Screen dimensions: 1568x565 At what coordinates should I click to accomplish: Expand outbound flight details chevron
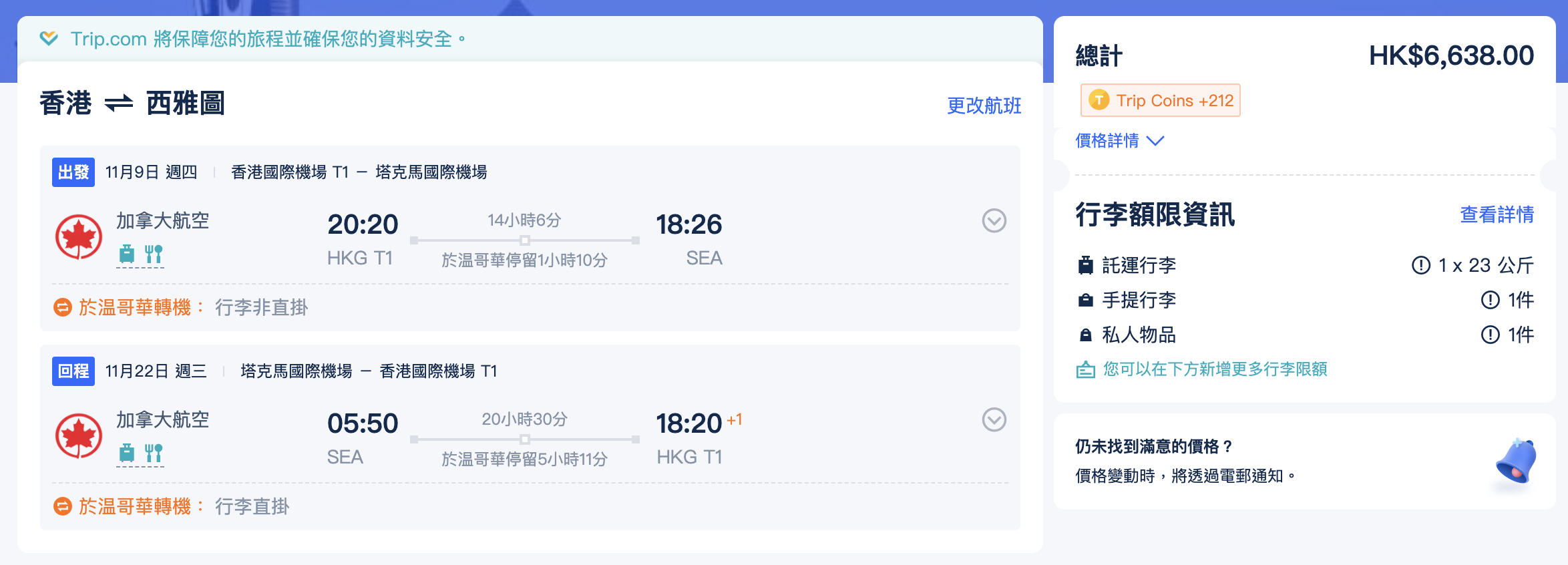994,220
